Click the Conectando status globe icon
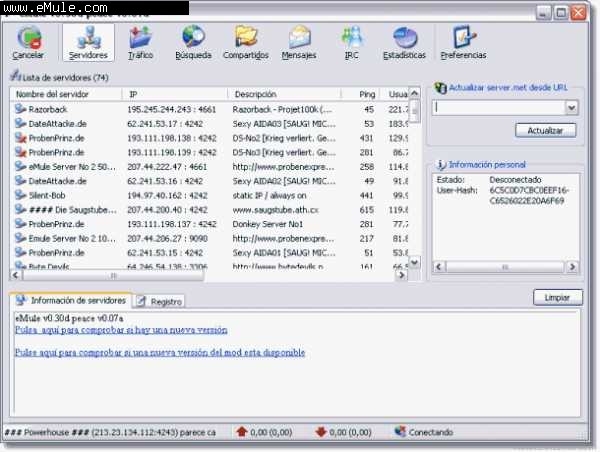This screenshot has height=452, width=600. tap(400, 432)
